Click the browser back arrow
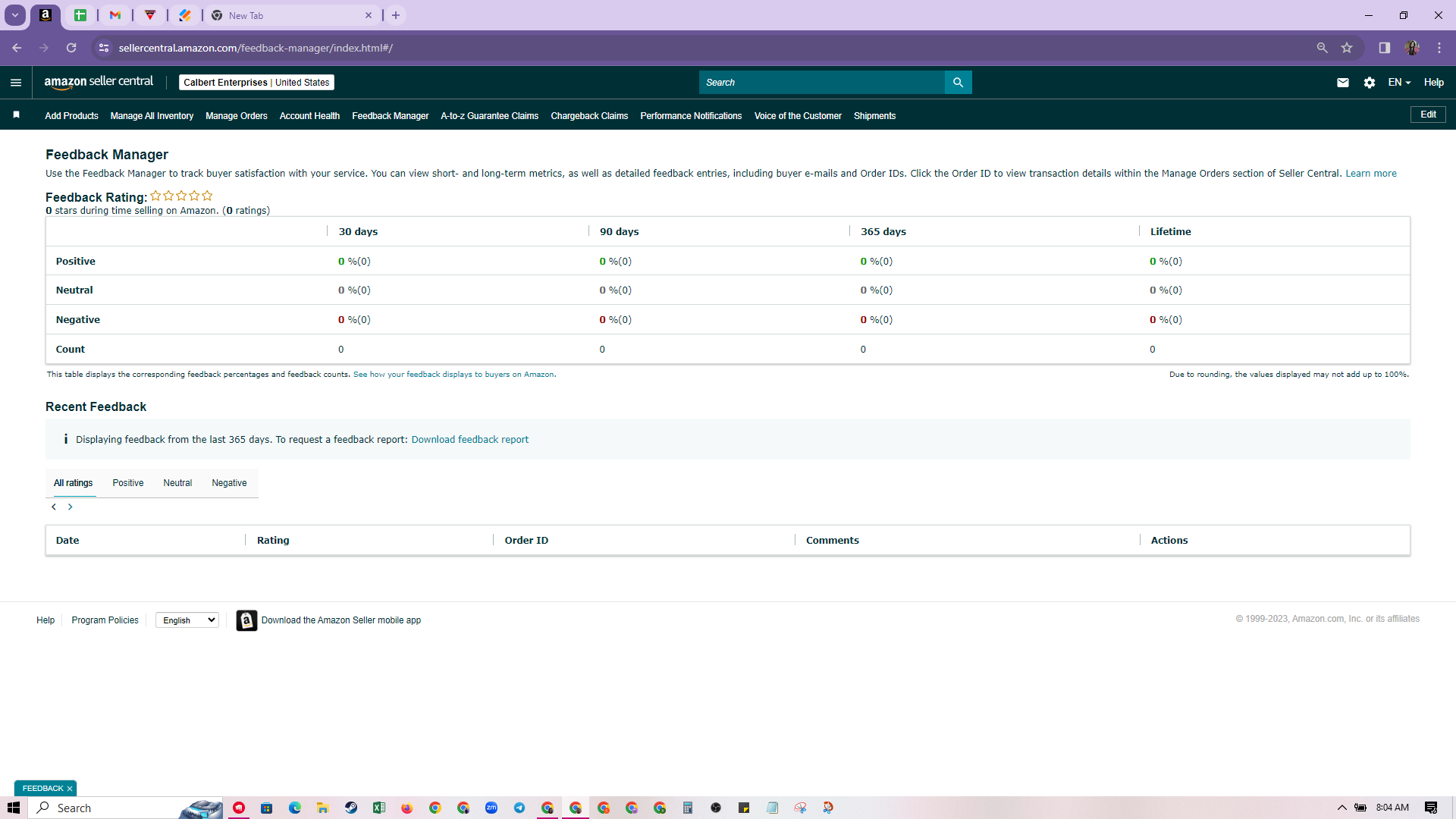This screenshot has width=1456, height=819. click(17, 48)
